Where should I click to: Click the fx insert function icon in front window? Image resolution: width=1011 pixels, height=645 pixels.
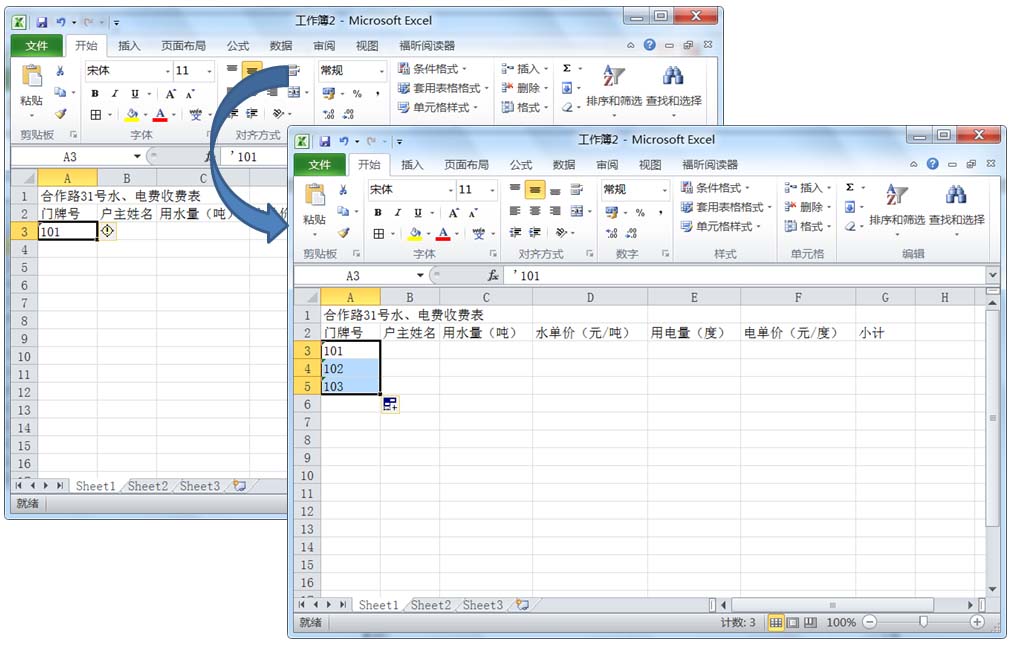(x=493, y=276)
